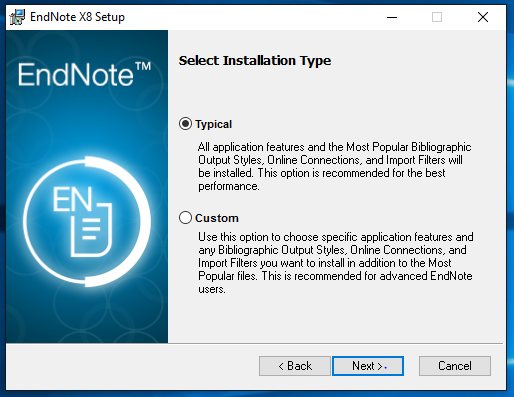Select the Custom radio button

185,218
